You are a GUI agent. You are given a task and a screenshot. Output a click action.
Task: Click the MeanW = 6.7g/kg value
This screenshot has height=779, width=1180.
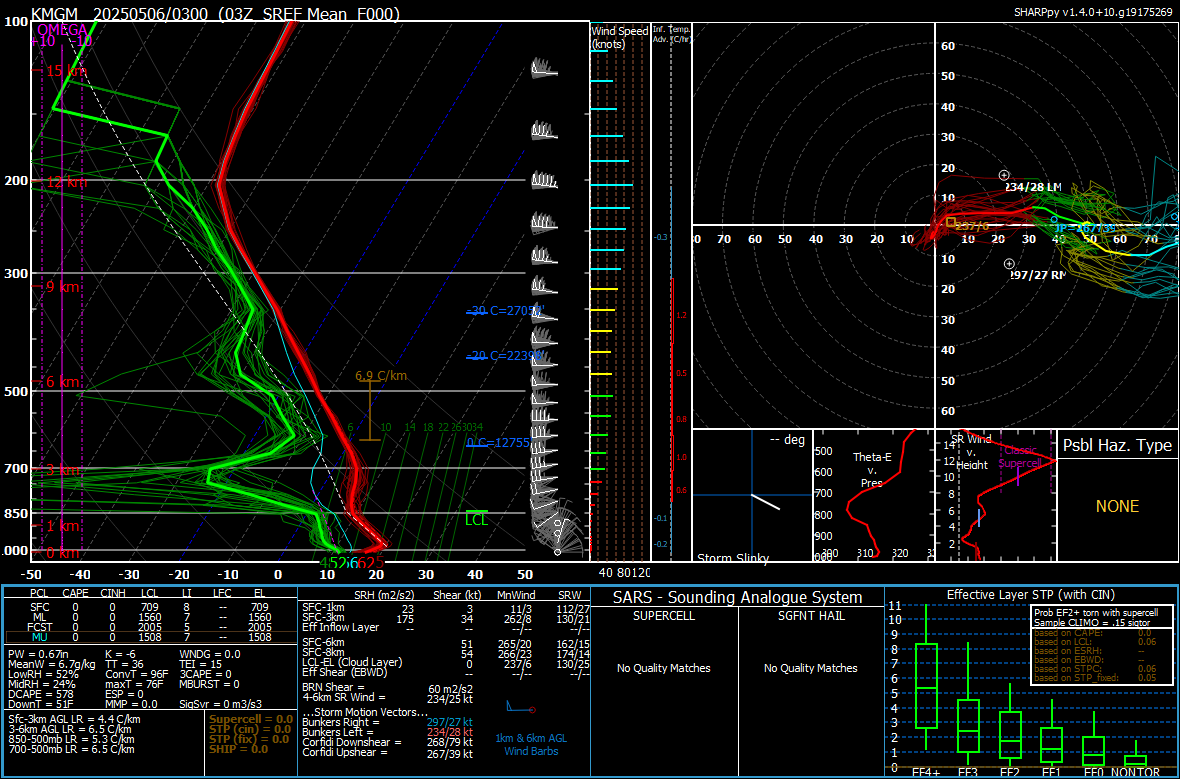click(x=52, y=664)
